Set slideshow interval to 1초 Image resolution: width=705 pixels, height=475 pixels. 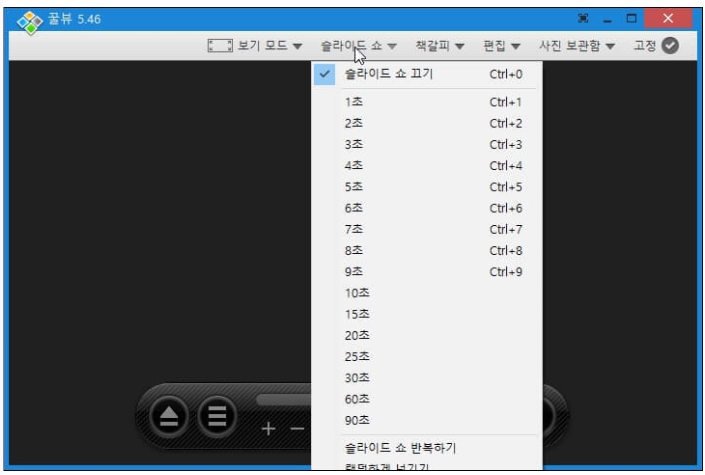click(x=427, y=102)
